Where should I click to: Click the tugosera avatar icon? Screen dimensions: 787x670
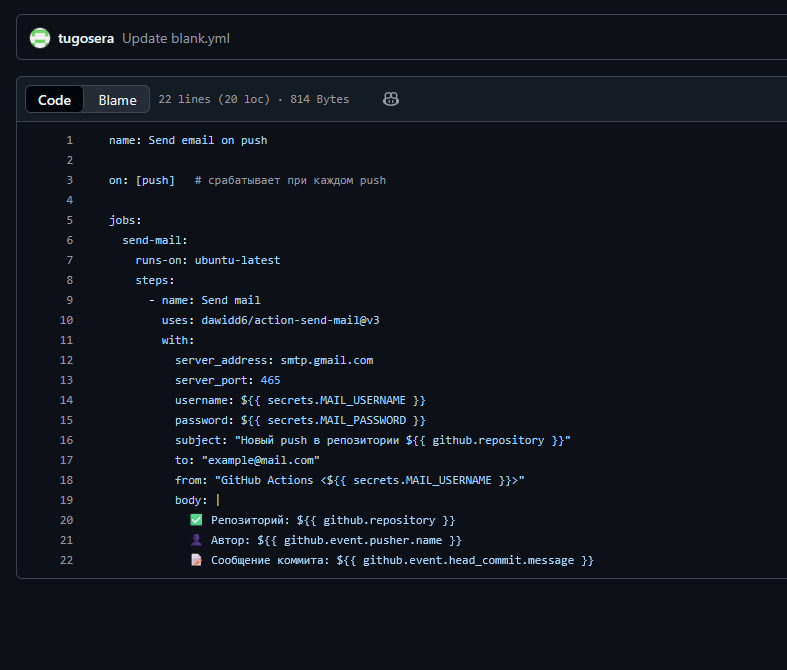40,39
